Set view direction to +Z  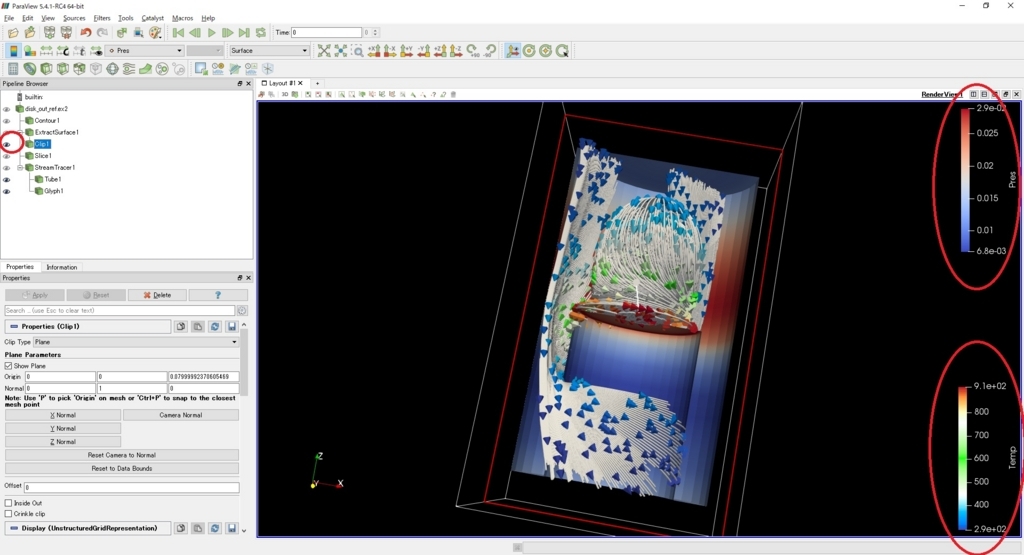pyautogui.click(x=440, y=51)
